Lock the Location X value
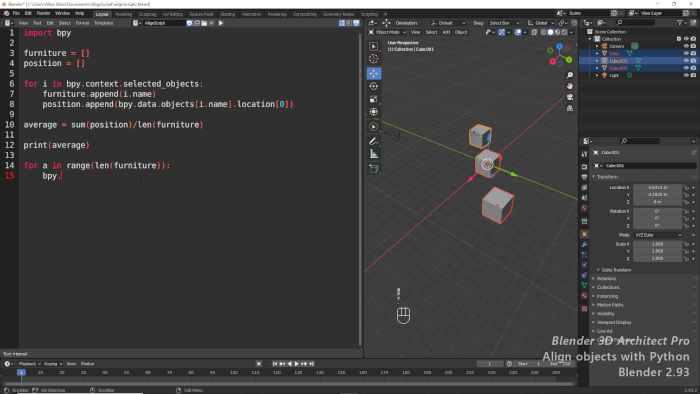Image resolution: width=700 pixels, height=394 pixels. (686, 187)
